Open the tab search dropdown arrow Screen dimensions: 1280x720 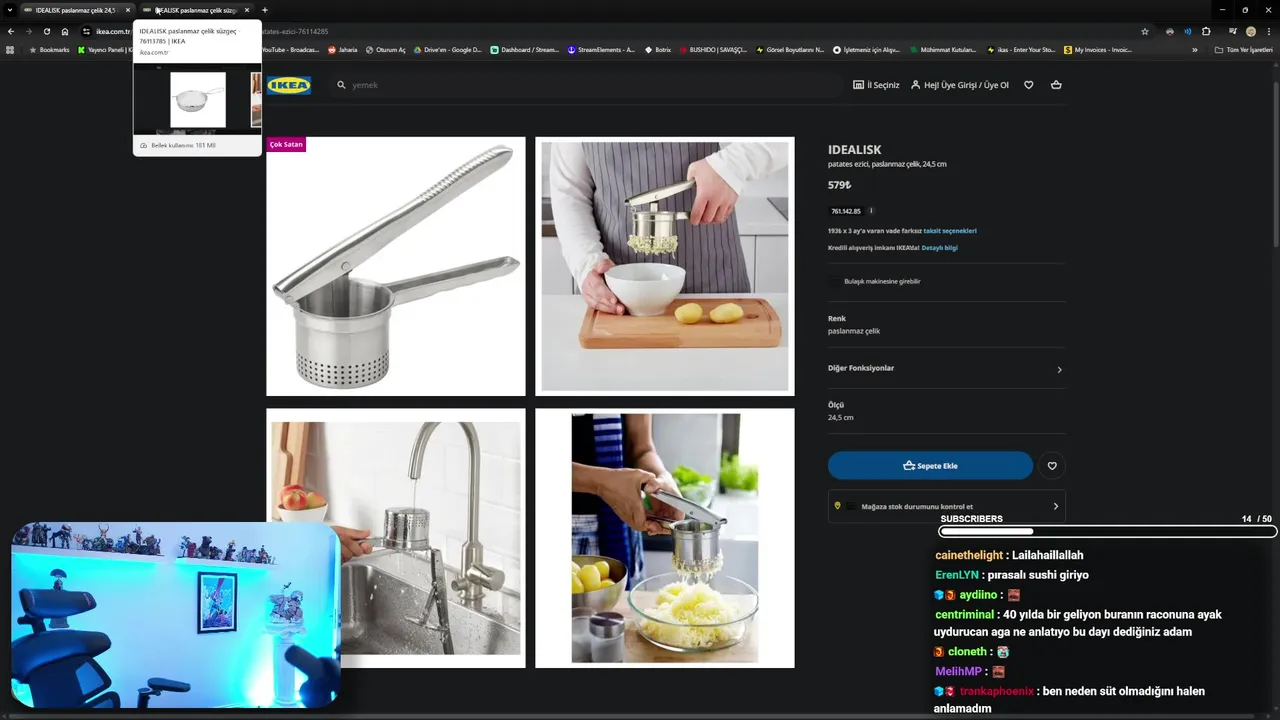pyautogui.click(x=10, y=10)
